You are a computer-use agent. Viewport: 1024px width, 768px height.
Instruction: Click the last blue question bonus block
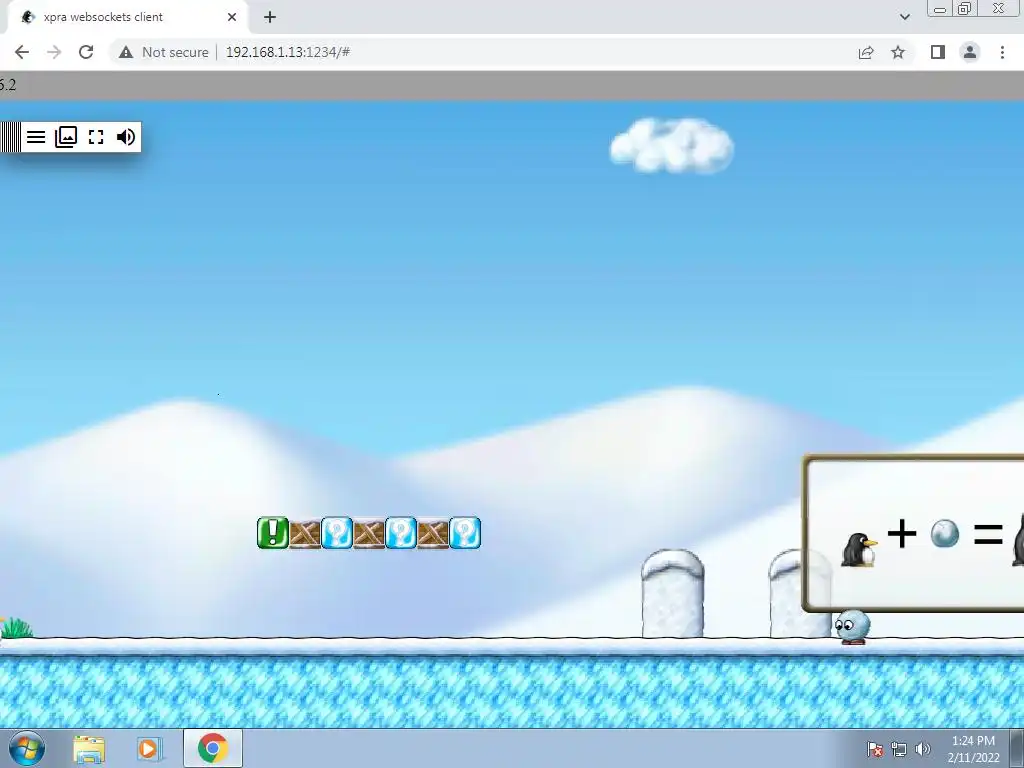(465, 533)
